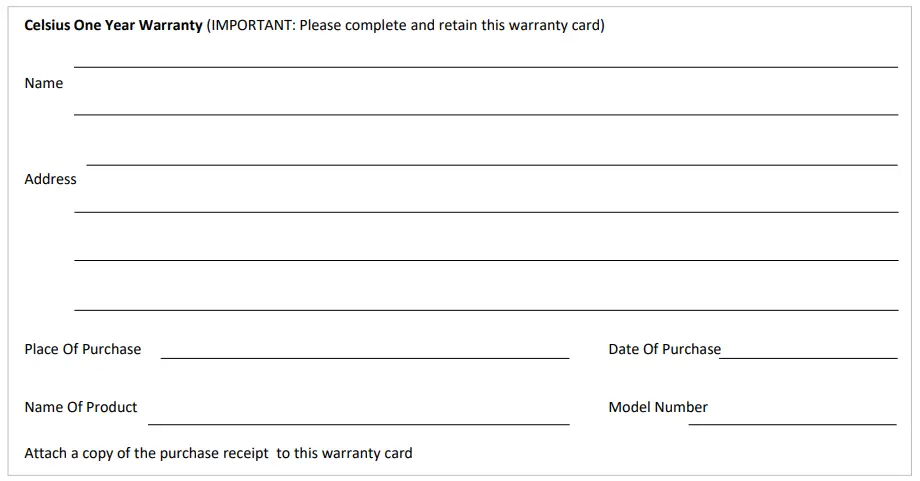Click the second Address entry line
This screenshot has width=920, height=481.
click(x=486, y=211)
